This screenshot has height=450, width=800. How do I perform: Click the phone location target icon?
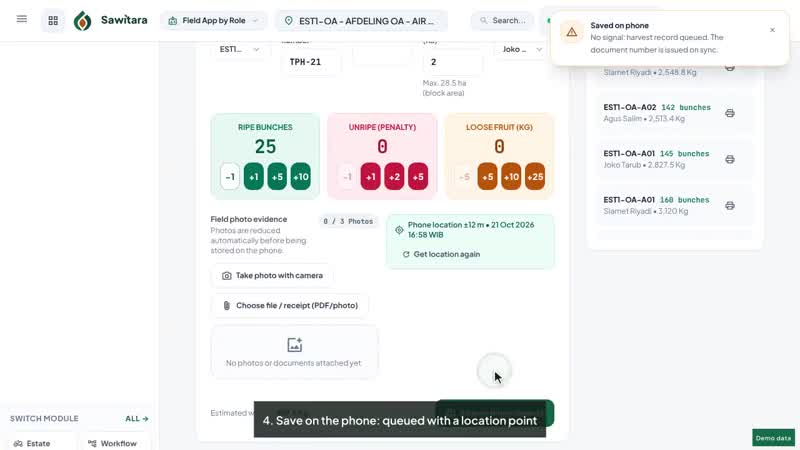(x=399, y=230)
